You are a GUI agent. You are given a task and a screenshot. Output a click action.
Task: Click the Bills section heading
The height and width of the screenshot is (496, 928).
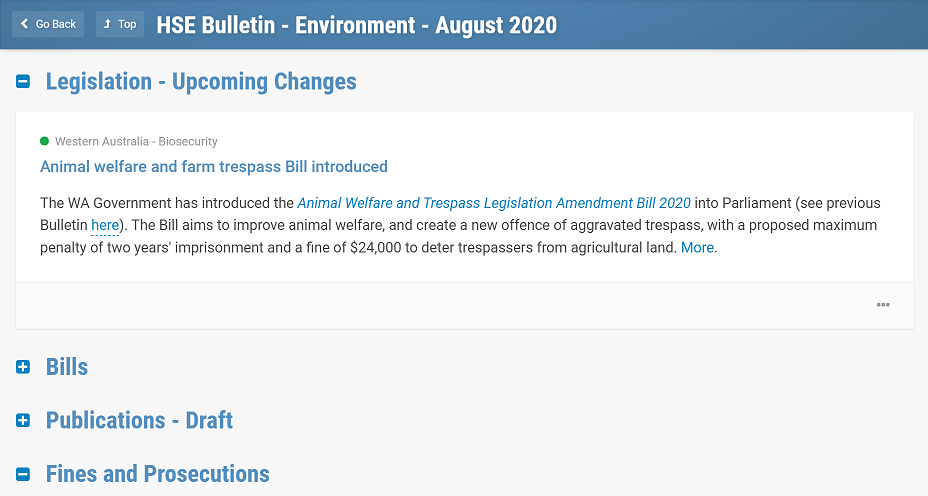[67, 367]
